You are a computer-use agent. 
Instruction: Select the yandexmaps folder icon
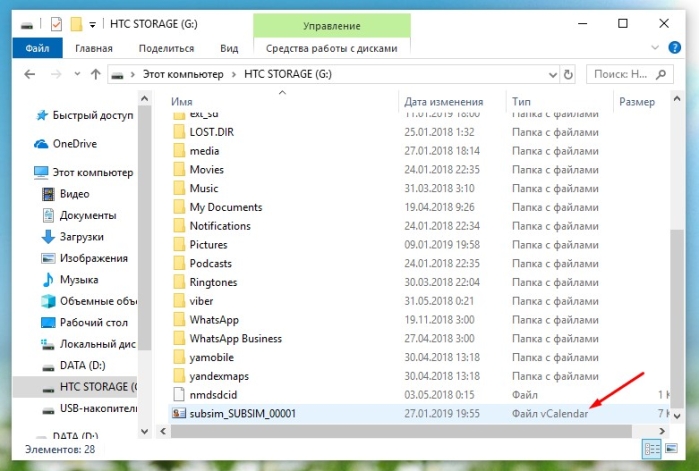click(179, 376)
